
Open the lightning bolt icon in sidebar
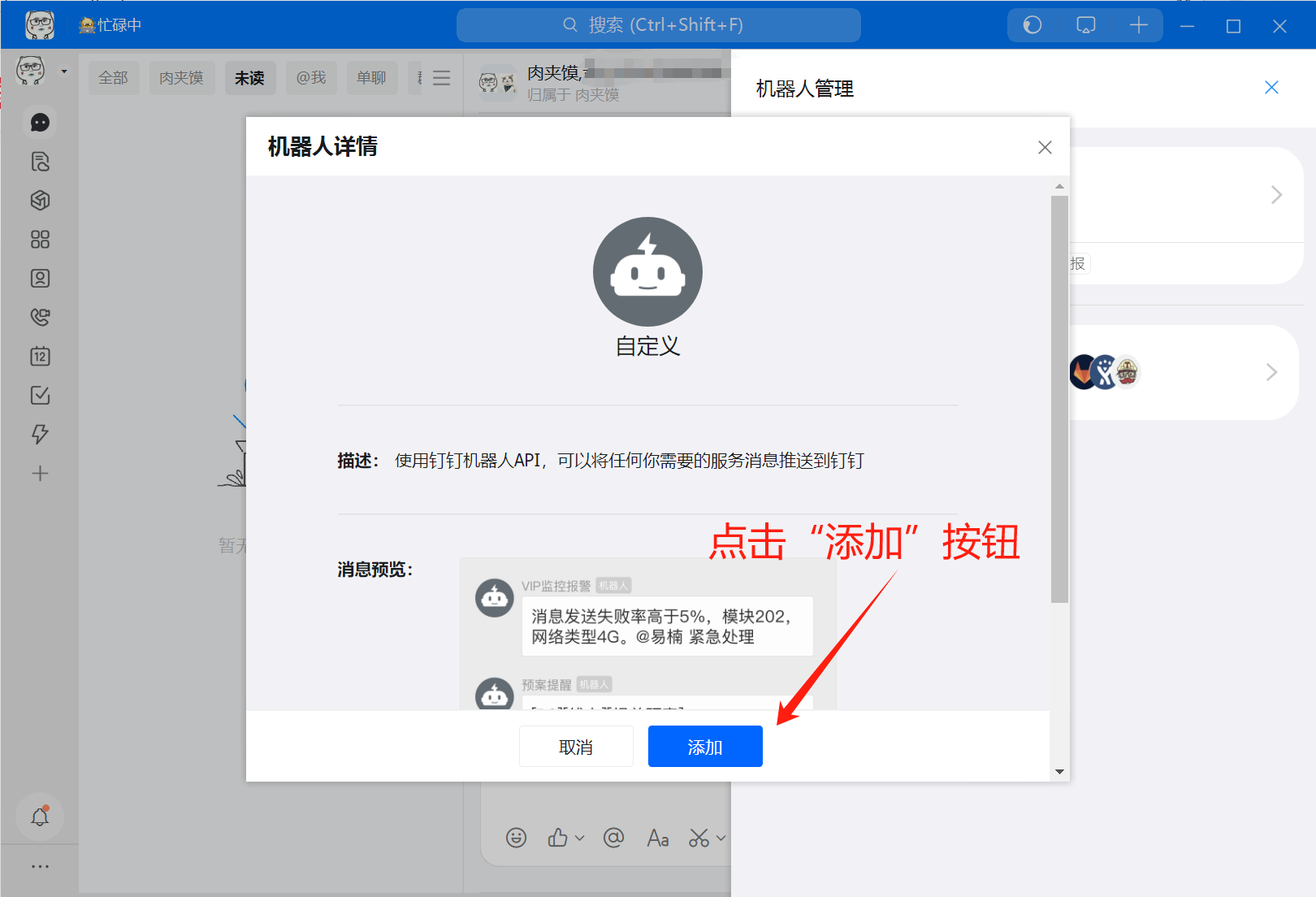(40, 435)
